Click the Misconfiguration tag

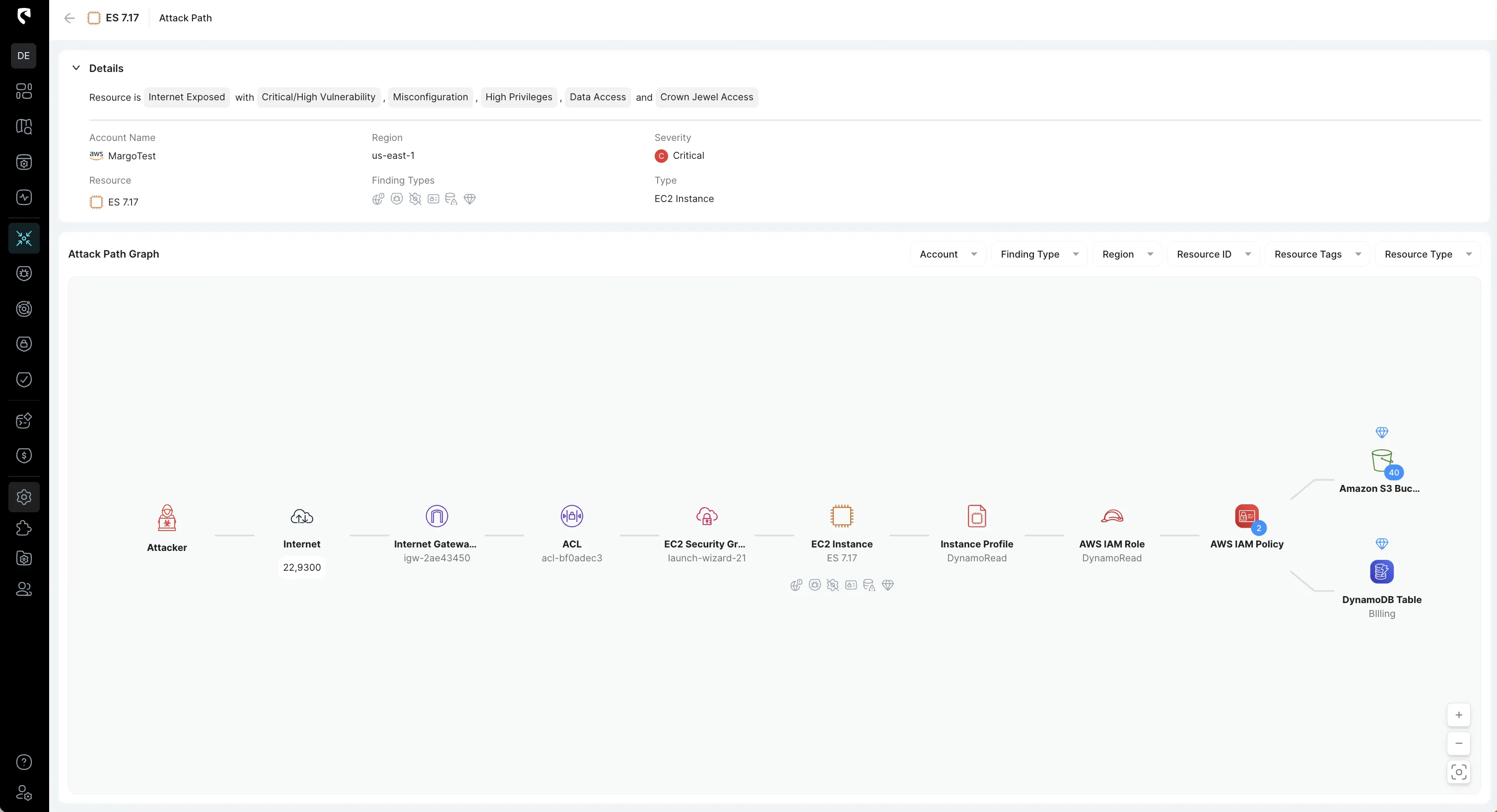coord(430,97)
